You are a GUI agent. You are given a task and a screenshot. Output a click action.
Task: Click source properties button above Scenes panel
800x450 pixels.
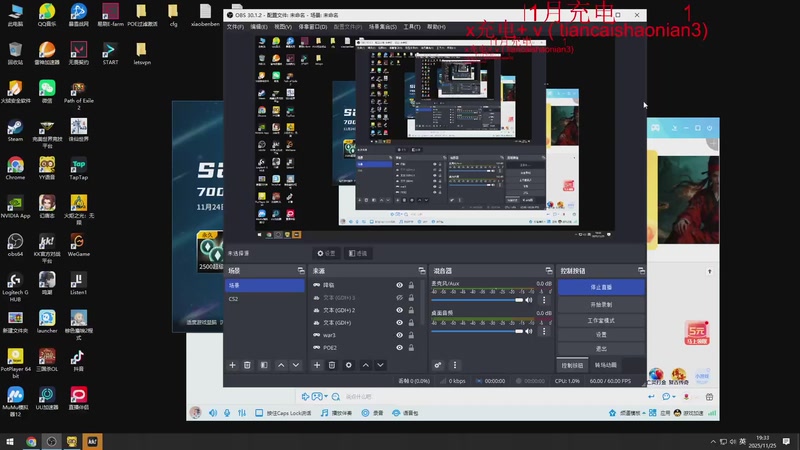click(x=326, y=253)
